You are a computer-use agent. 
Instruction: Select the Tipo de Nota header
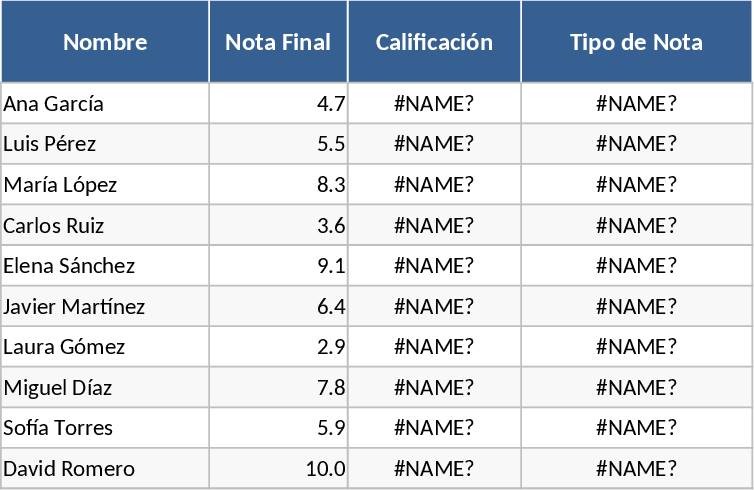click(636, 42)
